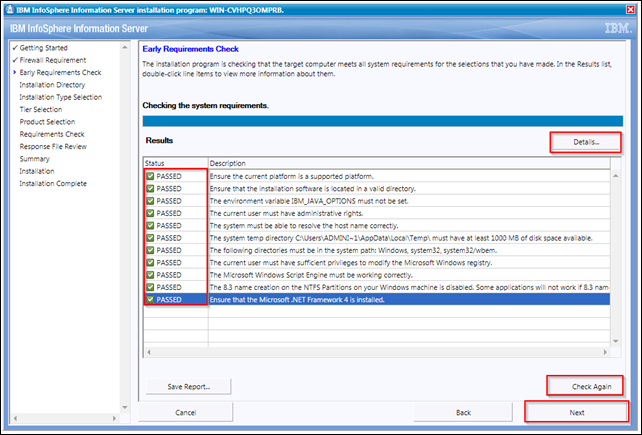Click passed icon for administrative rights row
Viewport: 642px width, 435px height.
pos(150,213)
